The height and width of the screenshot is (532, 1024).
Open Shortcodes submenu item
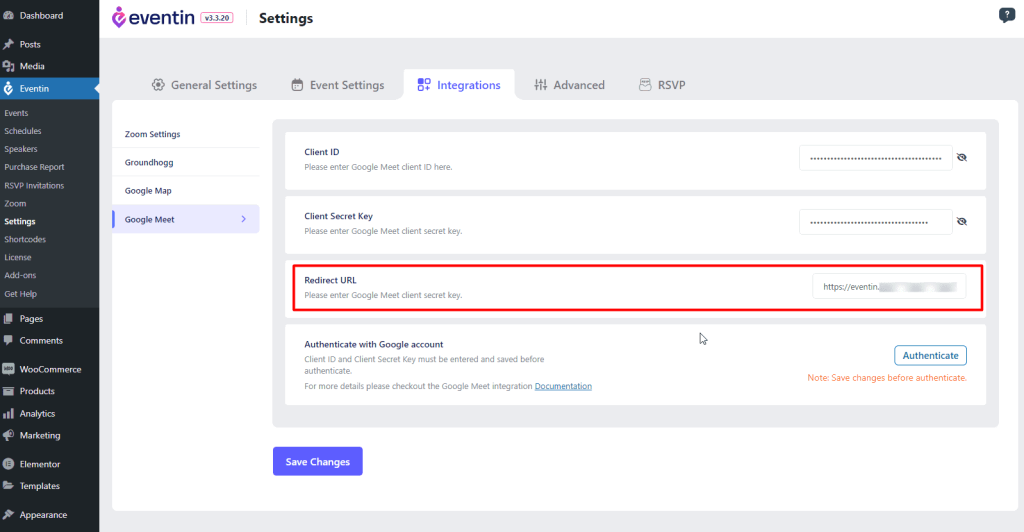click(25, 240)
